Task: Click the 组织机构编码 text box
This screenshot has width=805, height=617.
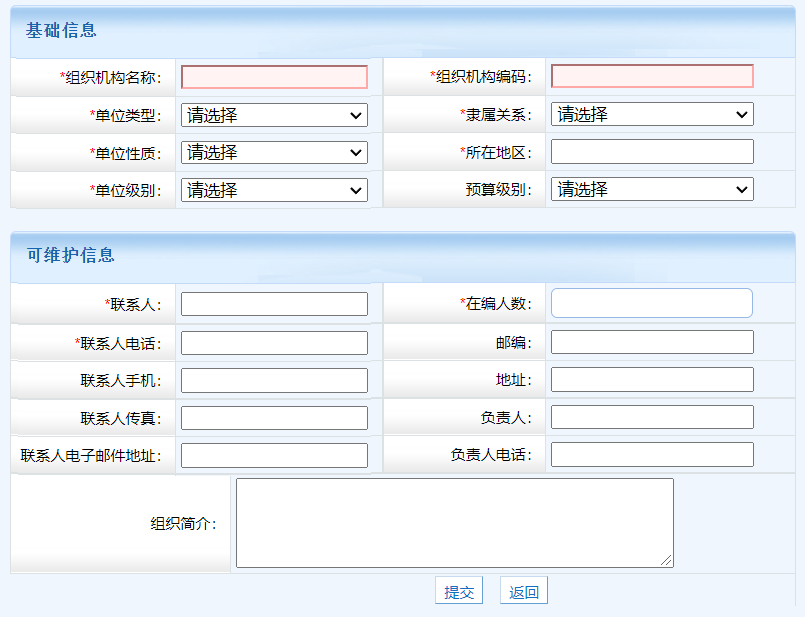Action: (x=652, y=76)
